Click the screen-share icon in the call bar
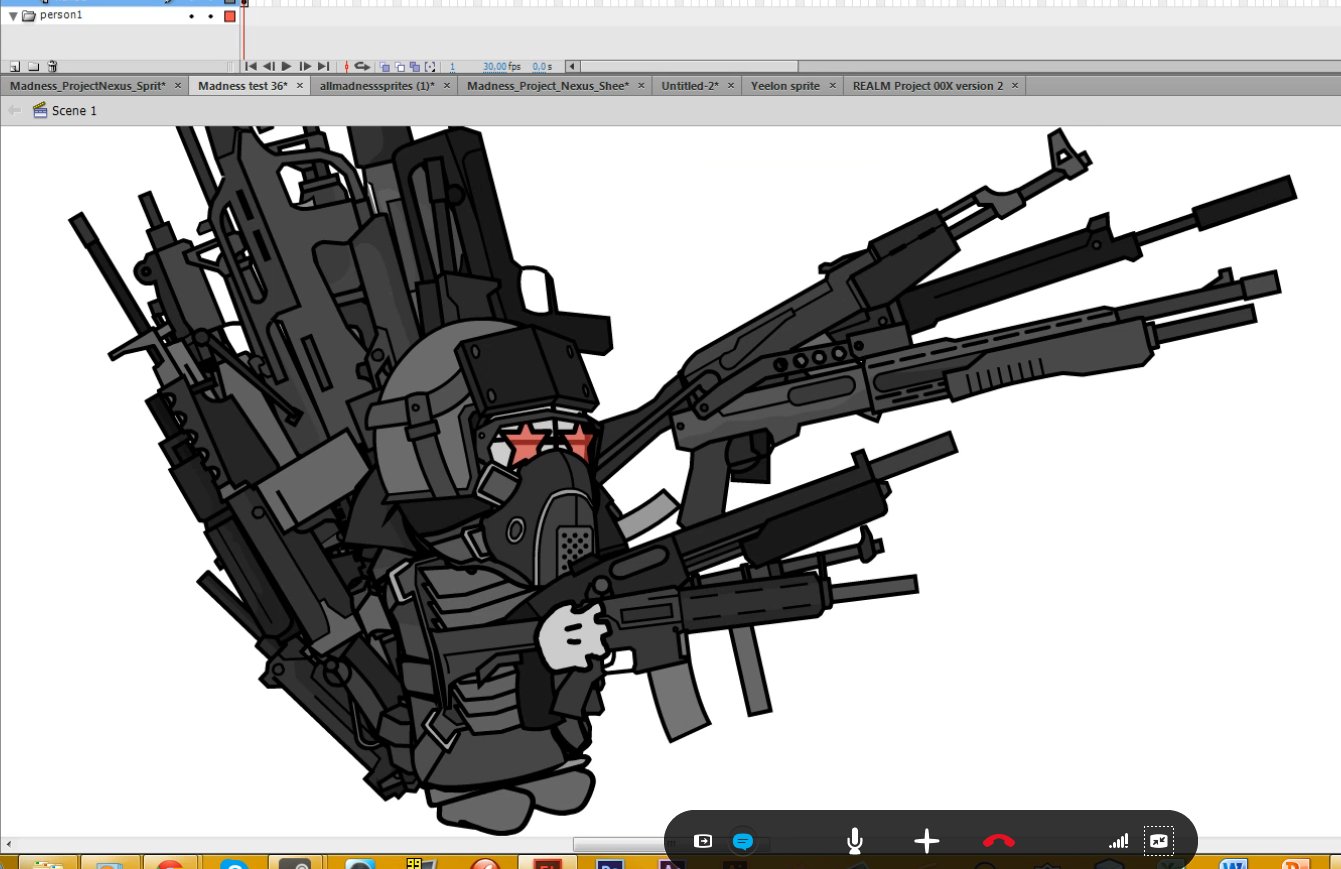Screen dimensions: 1341x869 [1159, 842]
